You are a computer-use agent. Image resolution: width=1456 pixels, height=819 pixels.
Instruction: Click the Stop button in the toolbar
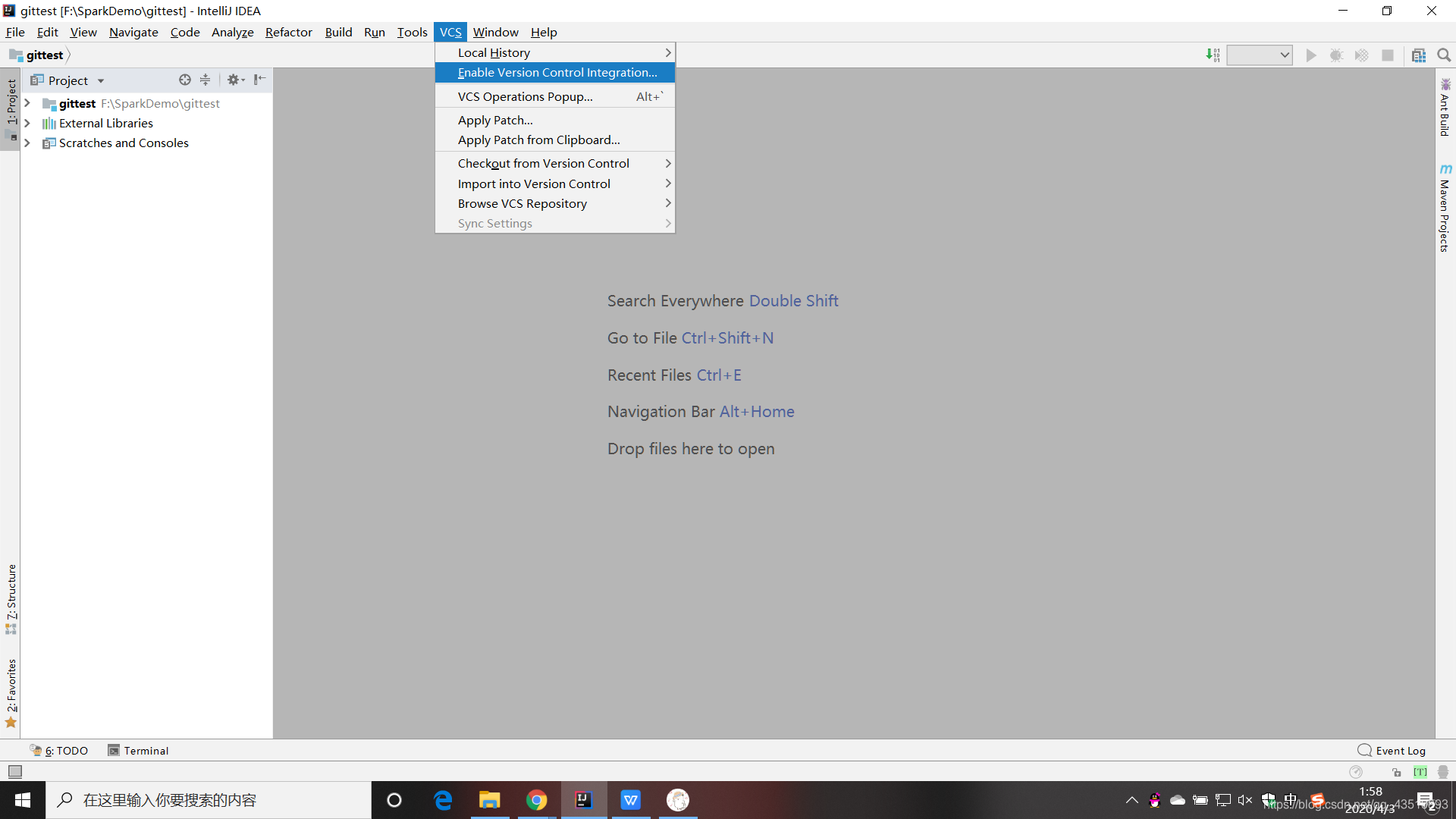pos(1389,54)
